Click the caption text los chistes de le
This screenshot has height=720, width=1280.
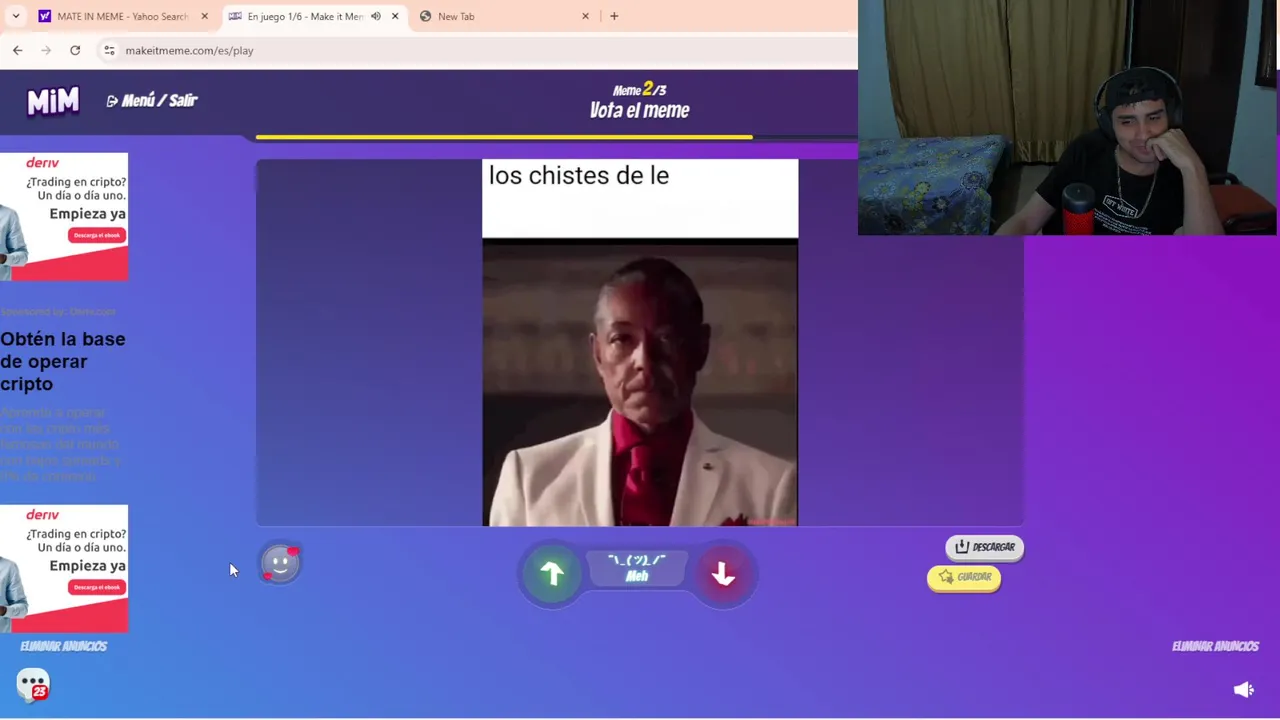(x=579, y=176)
